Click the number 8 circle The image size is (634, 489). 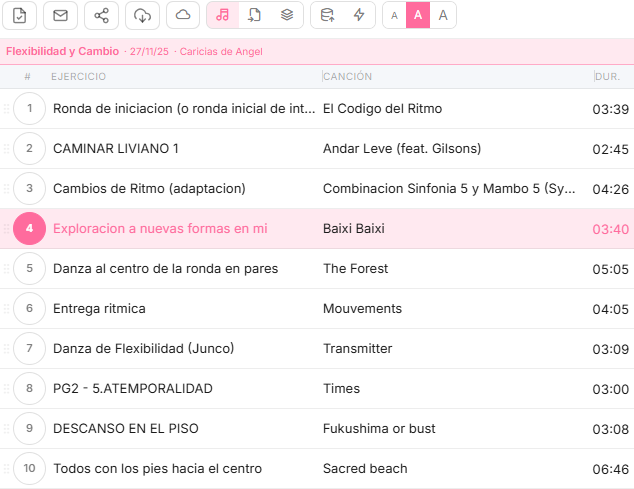coord(30,389)
